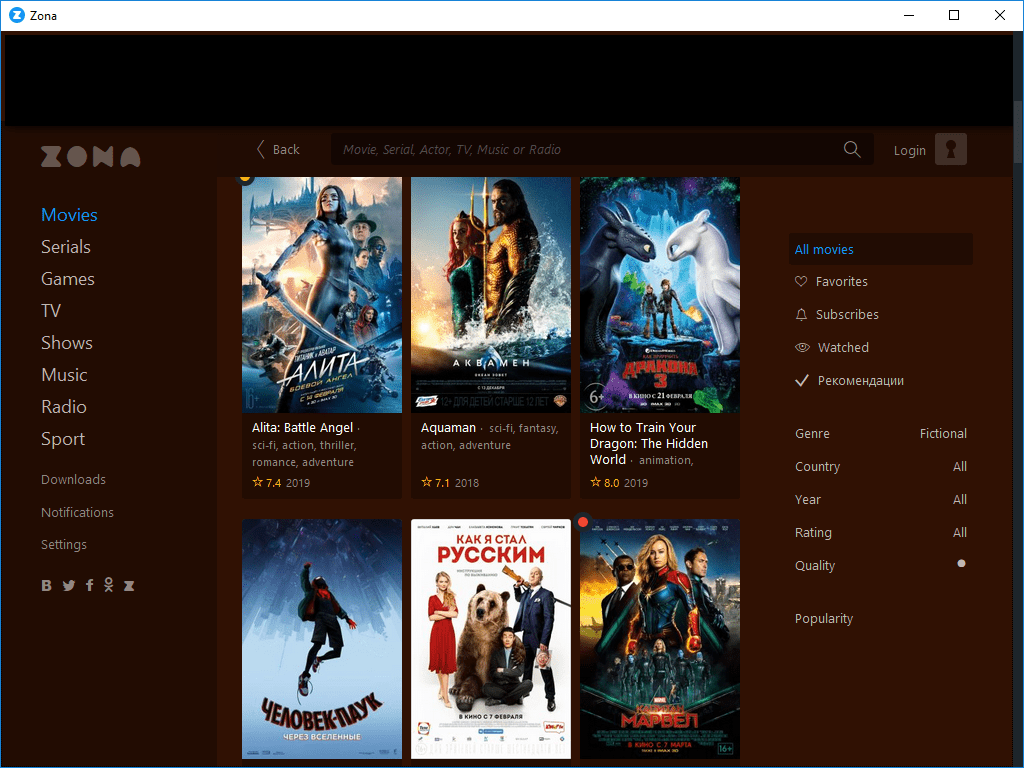Screen dimensions: 1024x768
Task: Toggle the Quality filter dot
Action: (x=961, y=564)
